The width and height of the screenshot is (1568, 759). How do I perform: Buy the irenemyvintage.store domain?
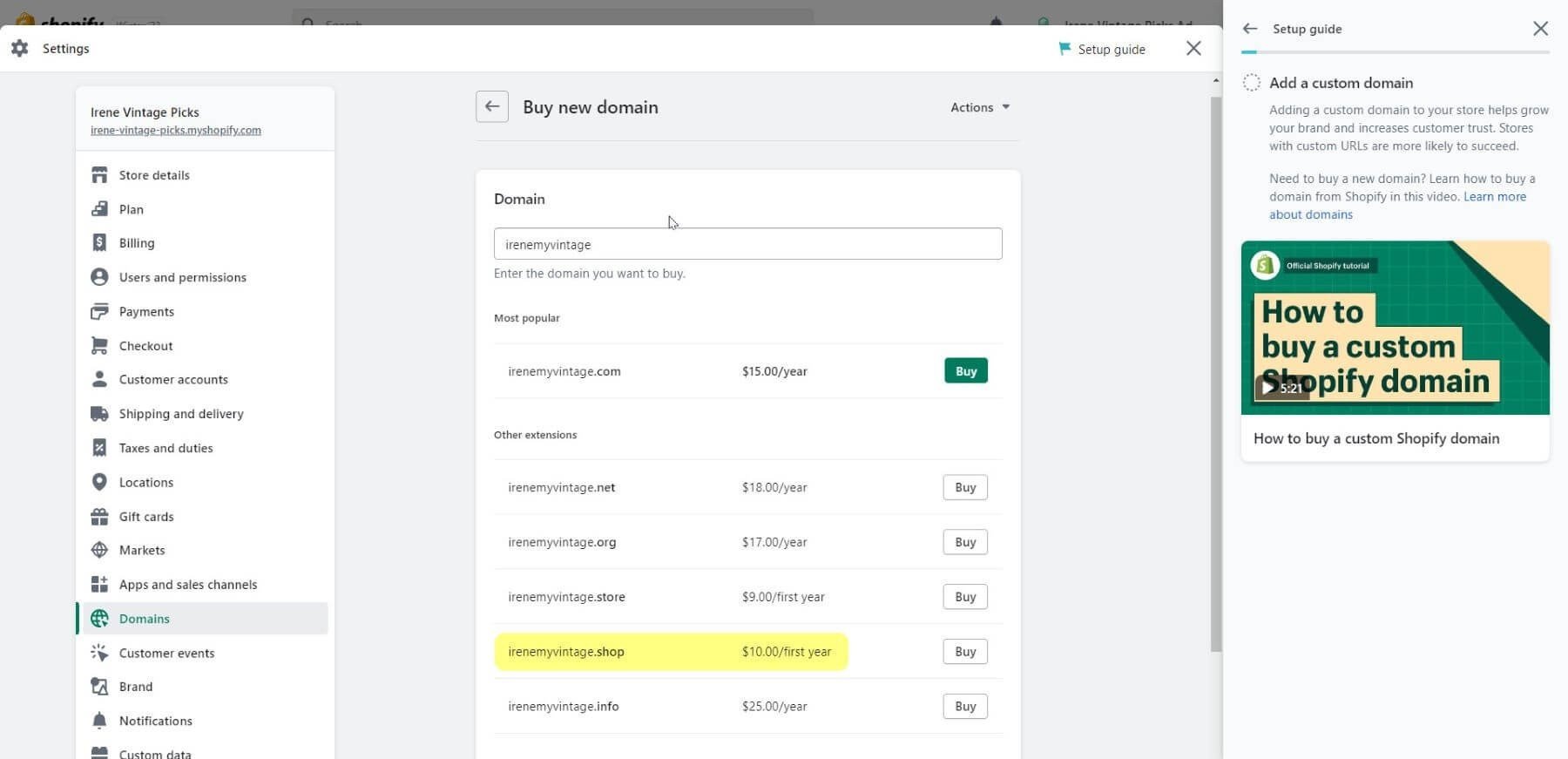click(x=965, y=597)
